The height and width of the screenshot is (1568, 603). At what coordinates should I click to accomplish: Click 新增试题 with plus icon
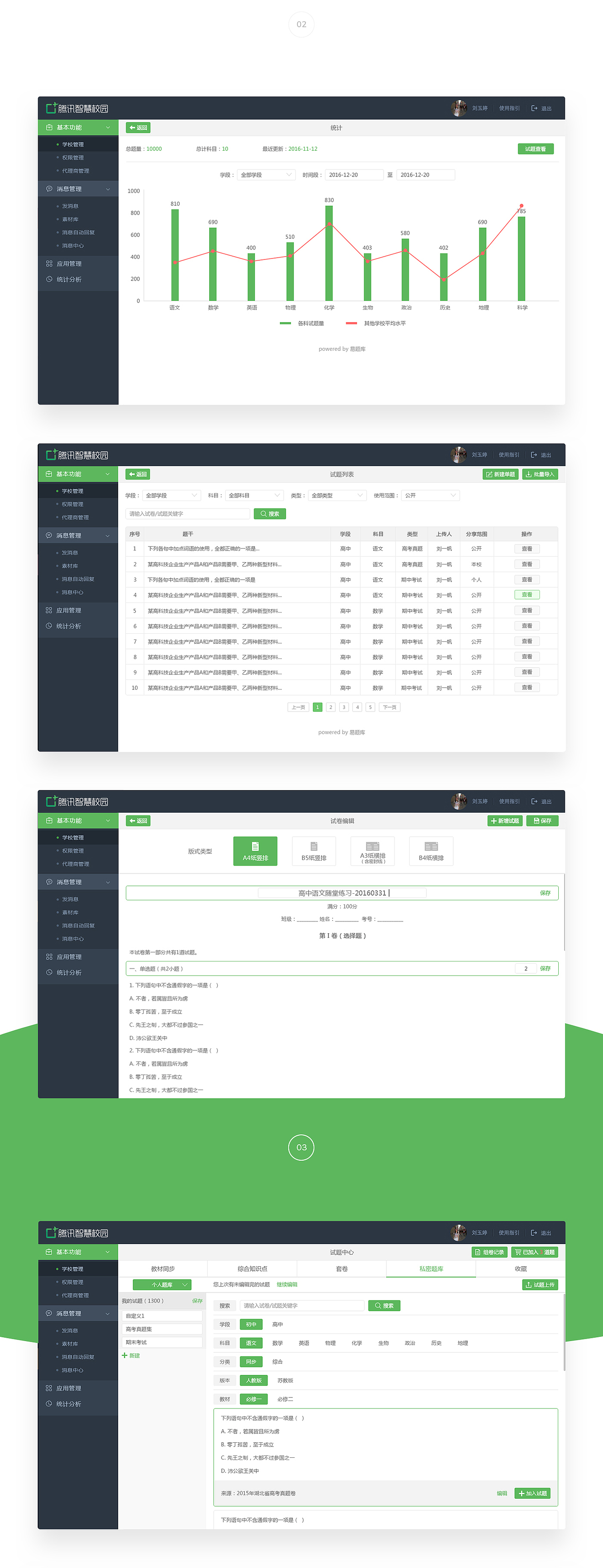pos(505,821)
